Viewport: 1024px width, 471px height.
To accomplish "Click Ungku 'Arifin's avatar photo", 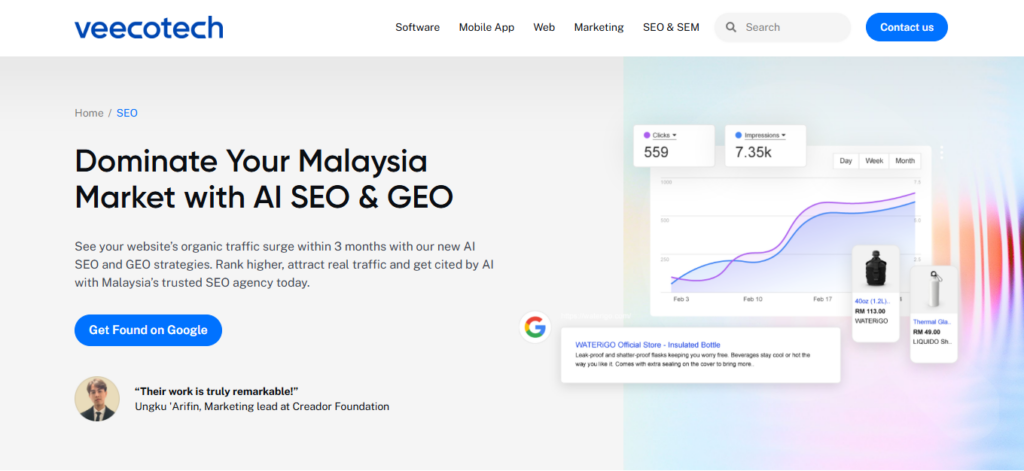I will pyautogui.click(x=97, y=398).
